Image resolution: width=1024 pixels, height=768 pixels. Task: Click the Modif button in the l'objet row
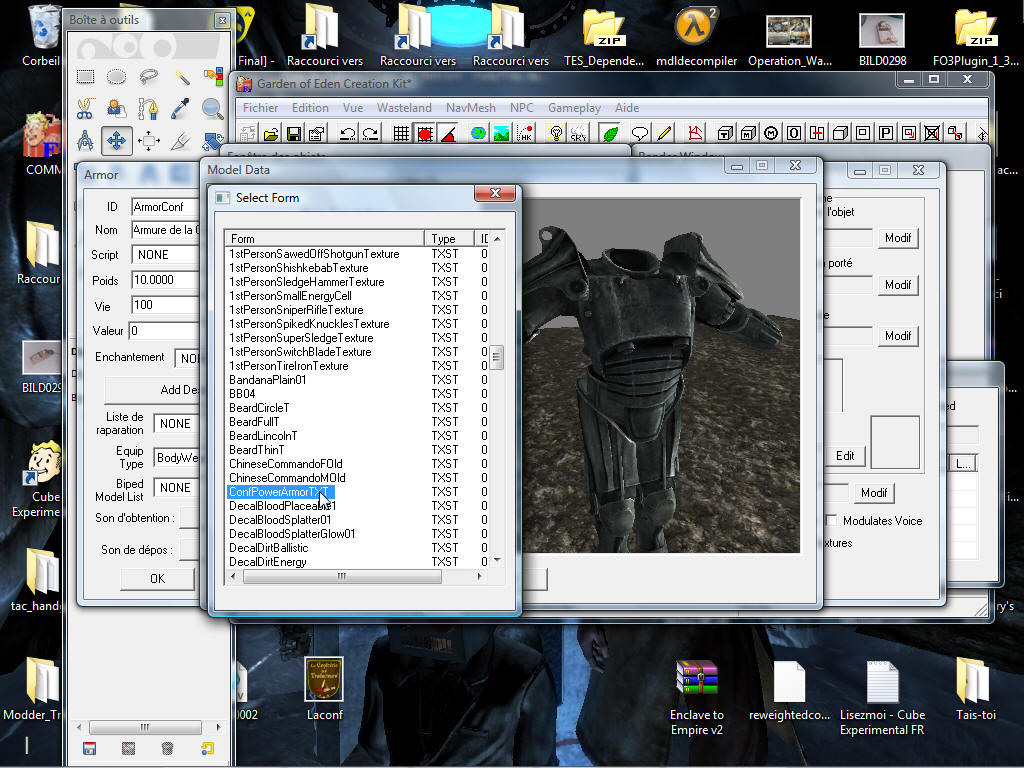898,238
